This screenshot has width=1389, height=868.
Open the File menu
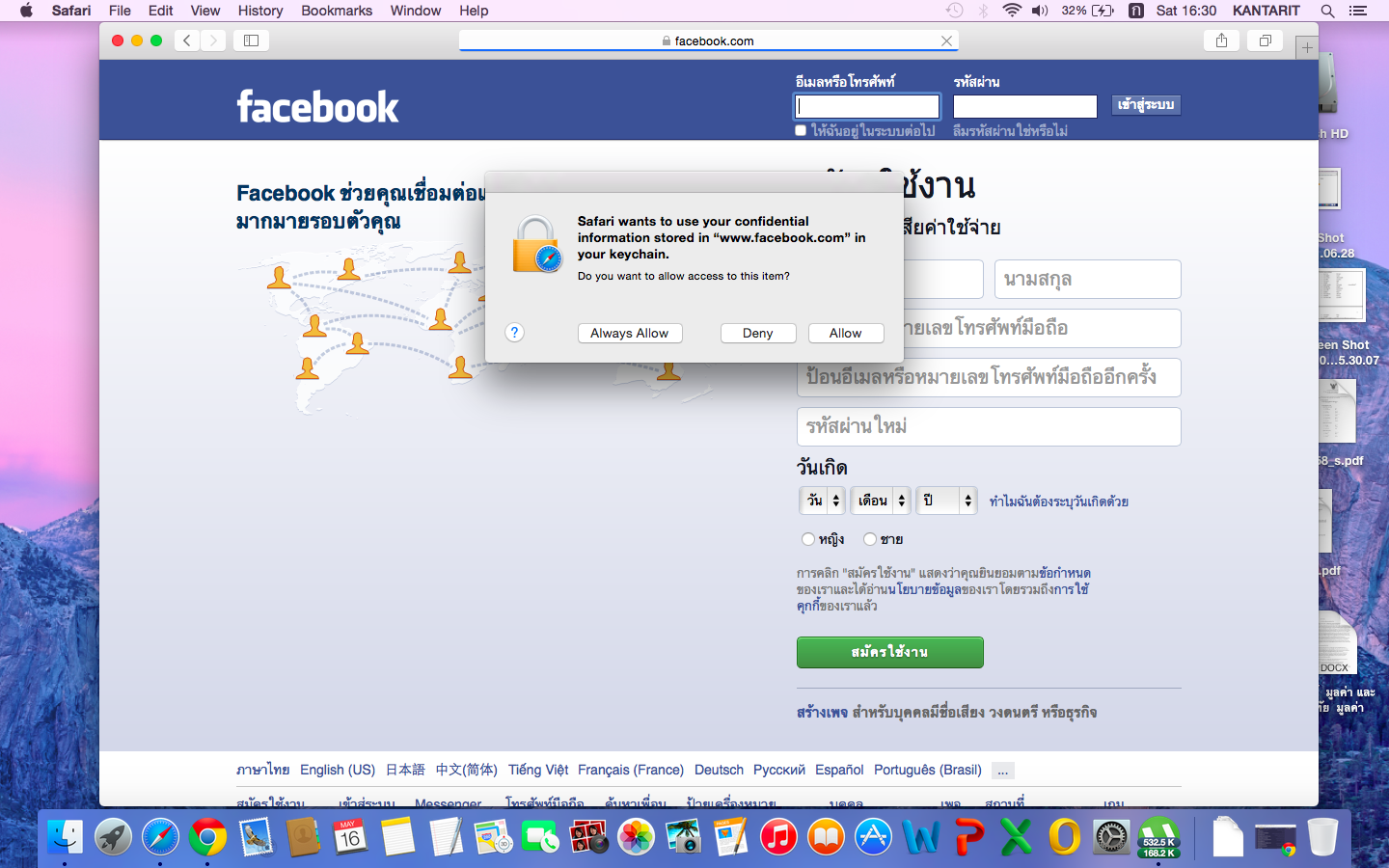click(x=120, y=11)
